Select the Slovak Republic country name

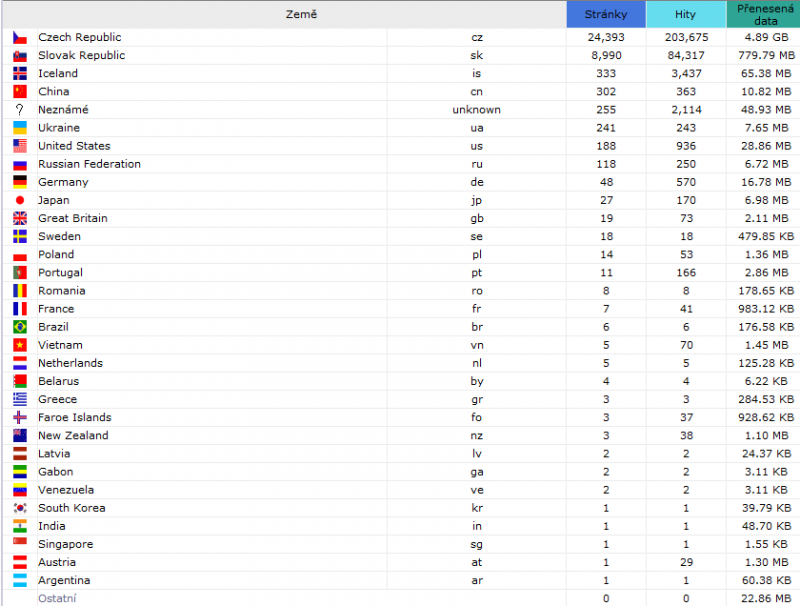tap(82, 55)
